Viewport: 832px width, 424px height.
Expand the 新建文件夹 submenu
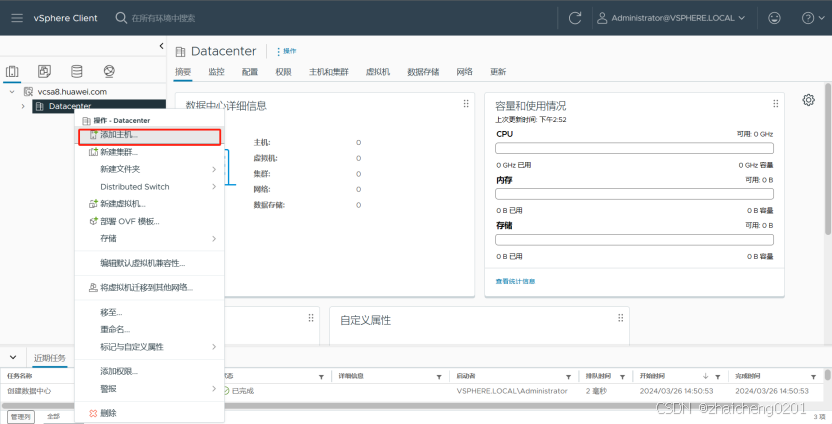(150, 169)
